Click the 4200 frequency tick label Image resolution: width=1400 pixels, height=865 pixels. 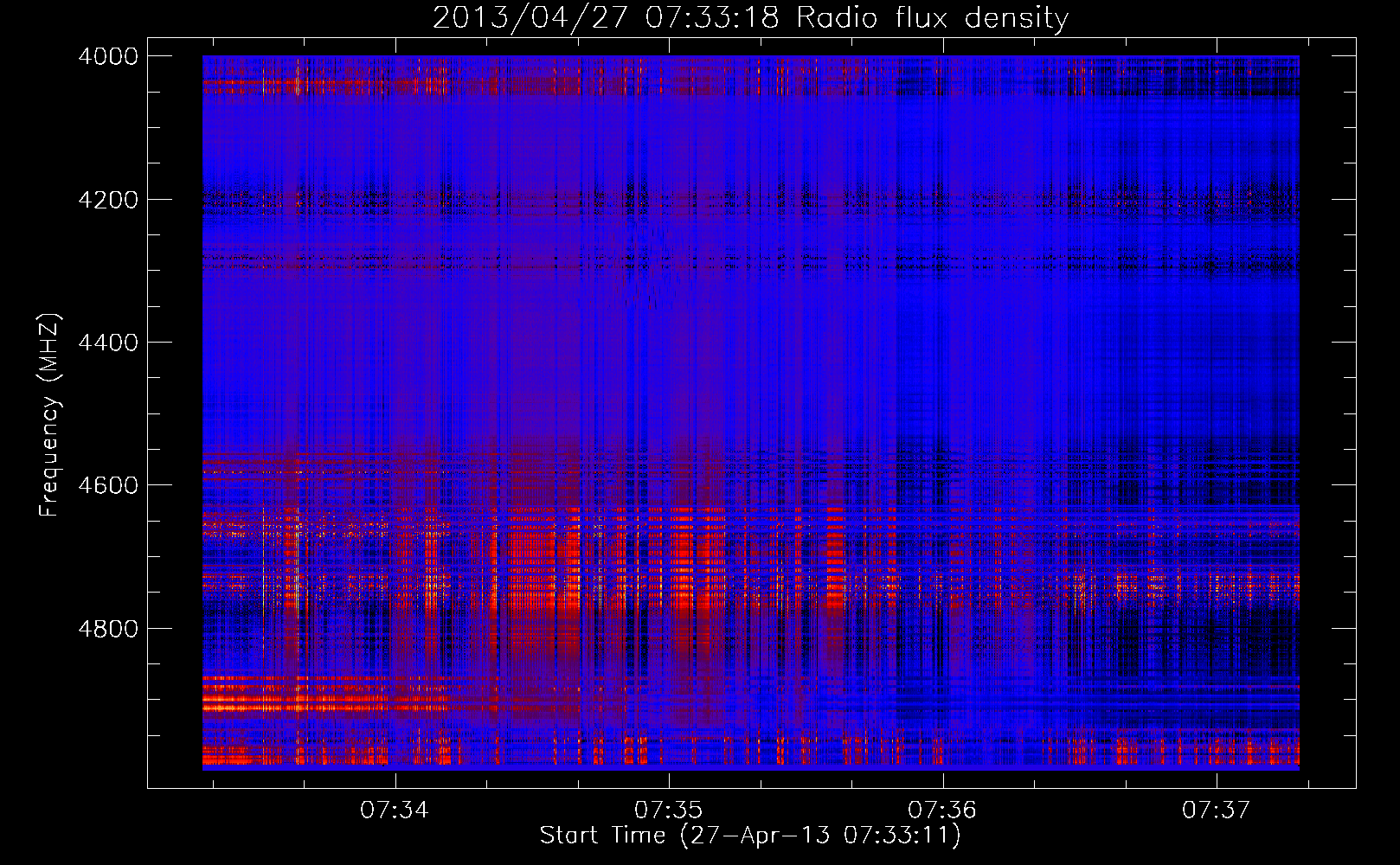pos(108,200)
